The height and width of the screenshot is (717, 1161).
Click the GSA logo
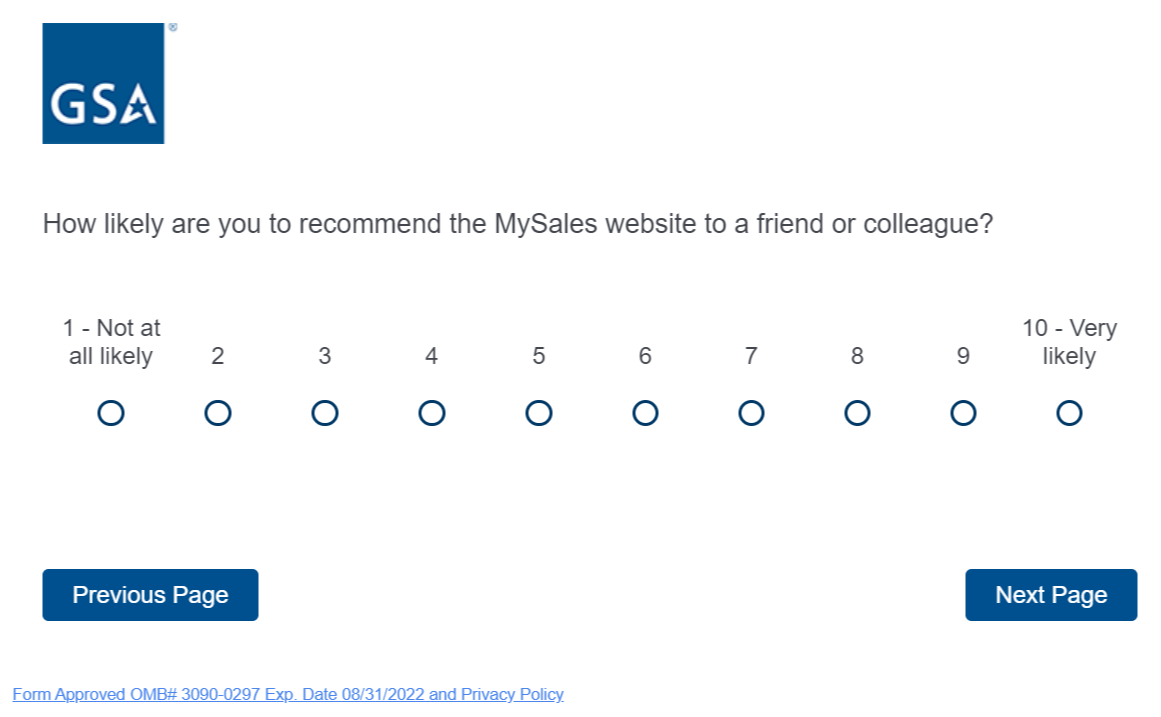pos(103,84)
